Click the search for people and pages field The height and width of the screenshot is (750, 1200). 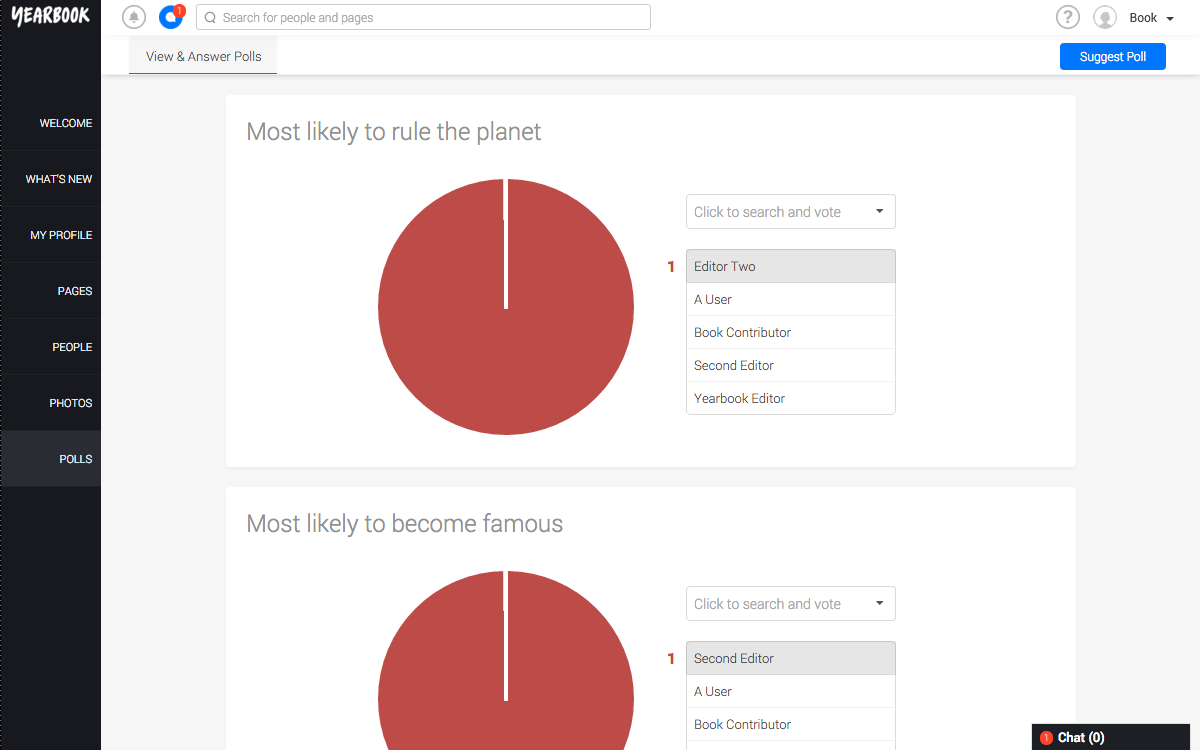coord(423,17)
